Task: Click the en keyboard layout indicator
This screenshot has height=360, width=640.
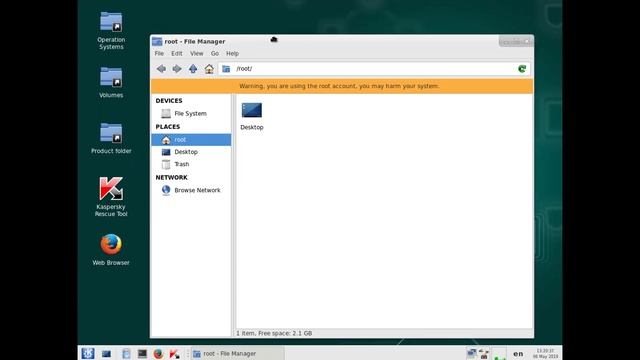Action: (518, 354)
